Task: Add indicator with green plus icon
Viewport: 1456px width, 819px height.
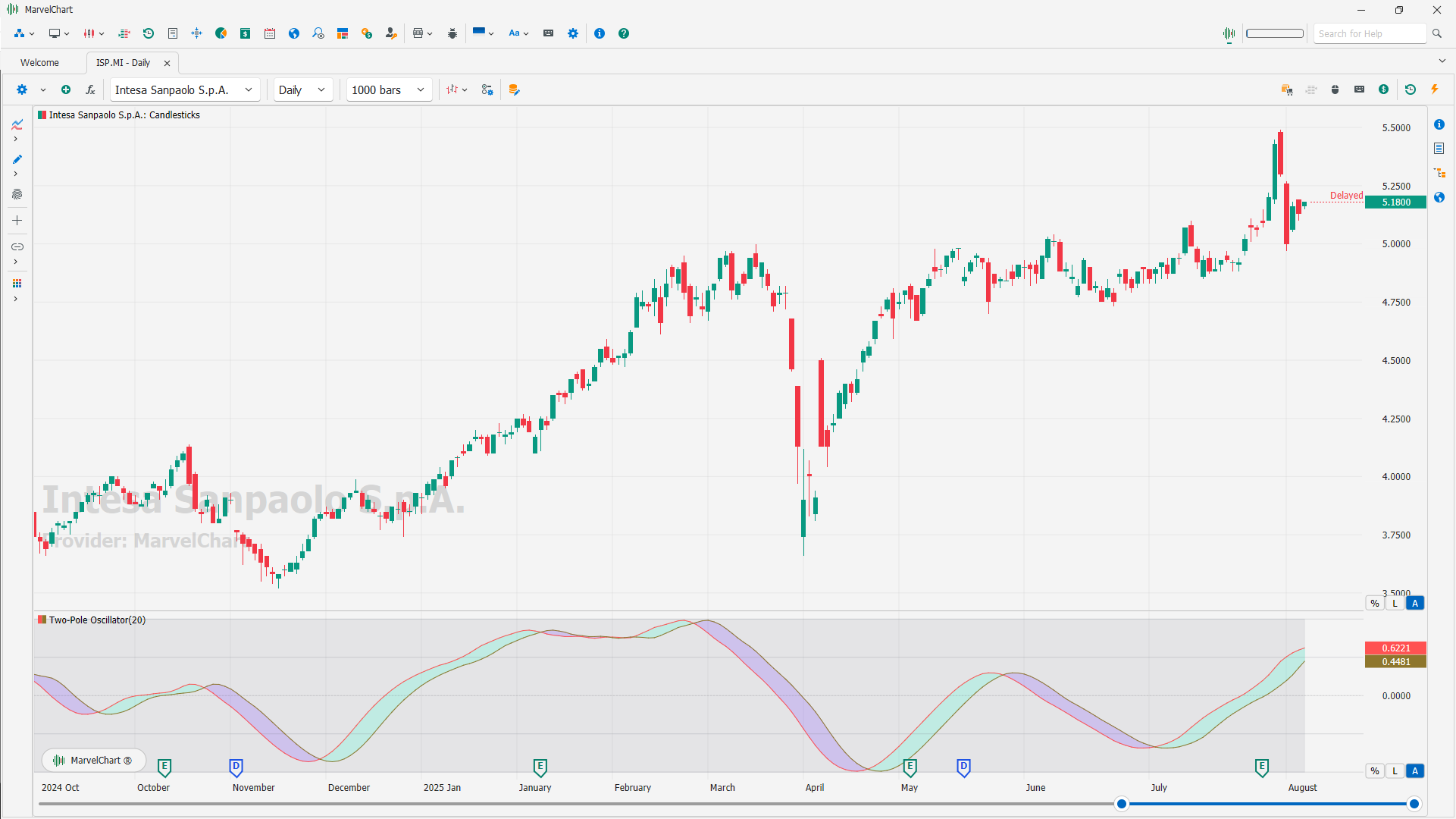Action: tap(66, 89)
